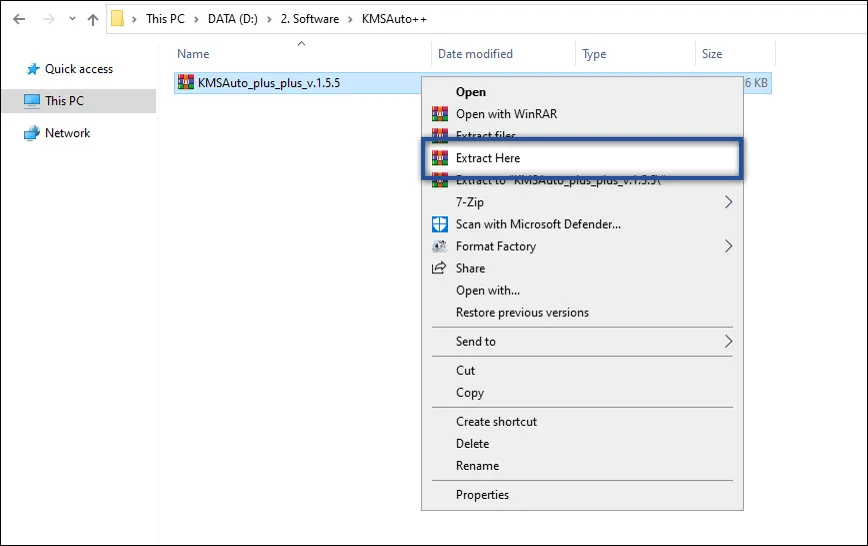Expand the 7-Zip submenu arrow

point(728,202)
